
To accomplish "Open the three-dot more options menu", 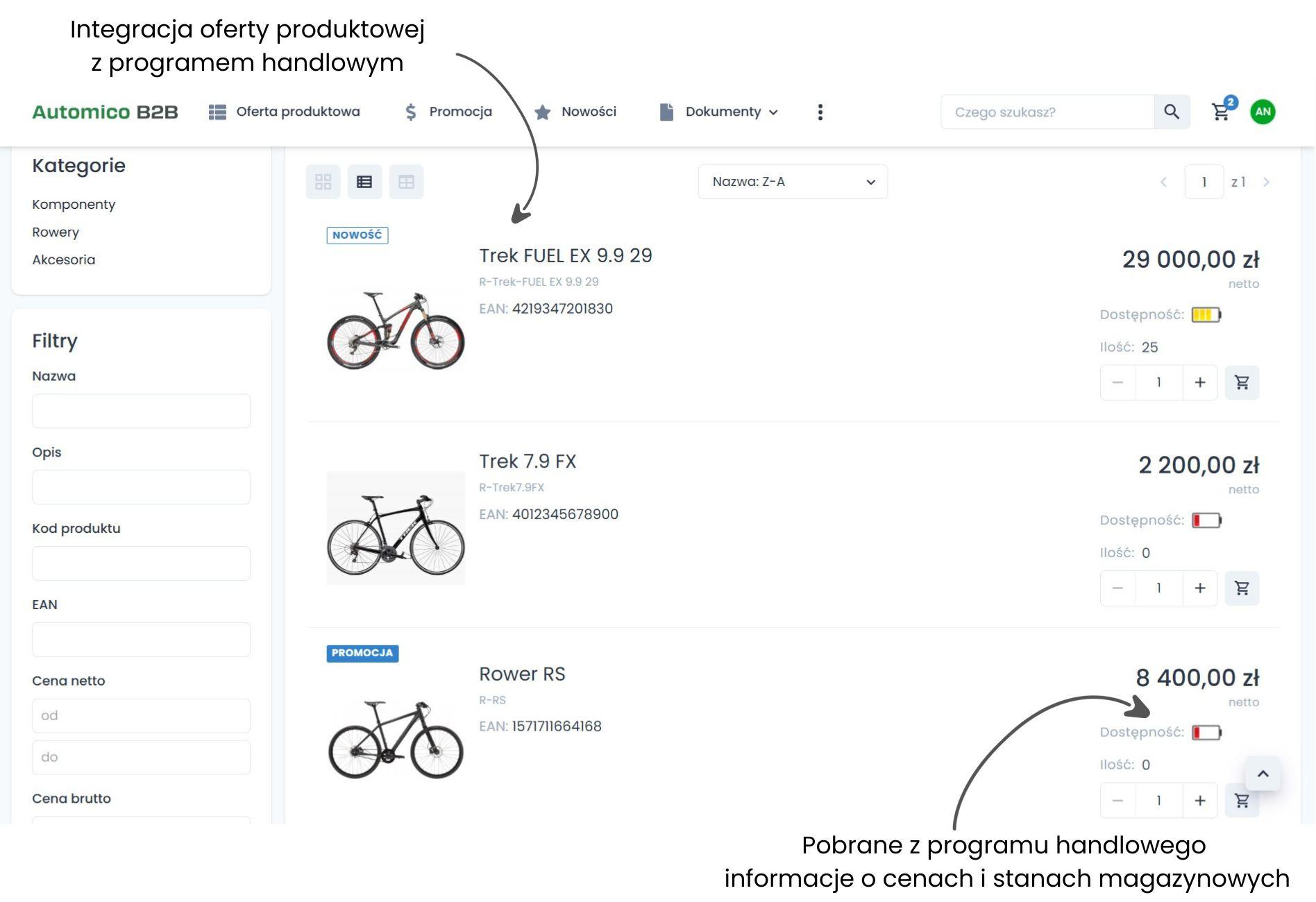I will (820, 112).
